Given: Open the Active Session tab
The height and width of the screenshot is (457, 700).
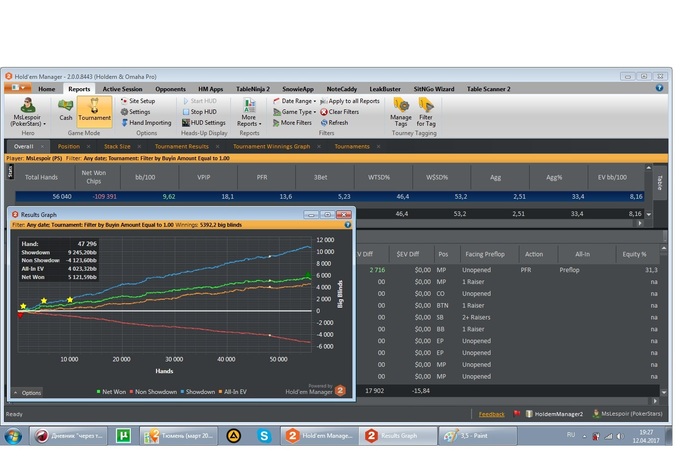Looking at the screenshot, I should (122, 89).
